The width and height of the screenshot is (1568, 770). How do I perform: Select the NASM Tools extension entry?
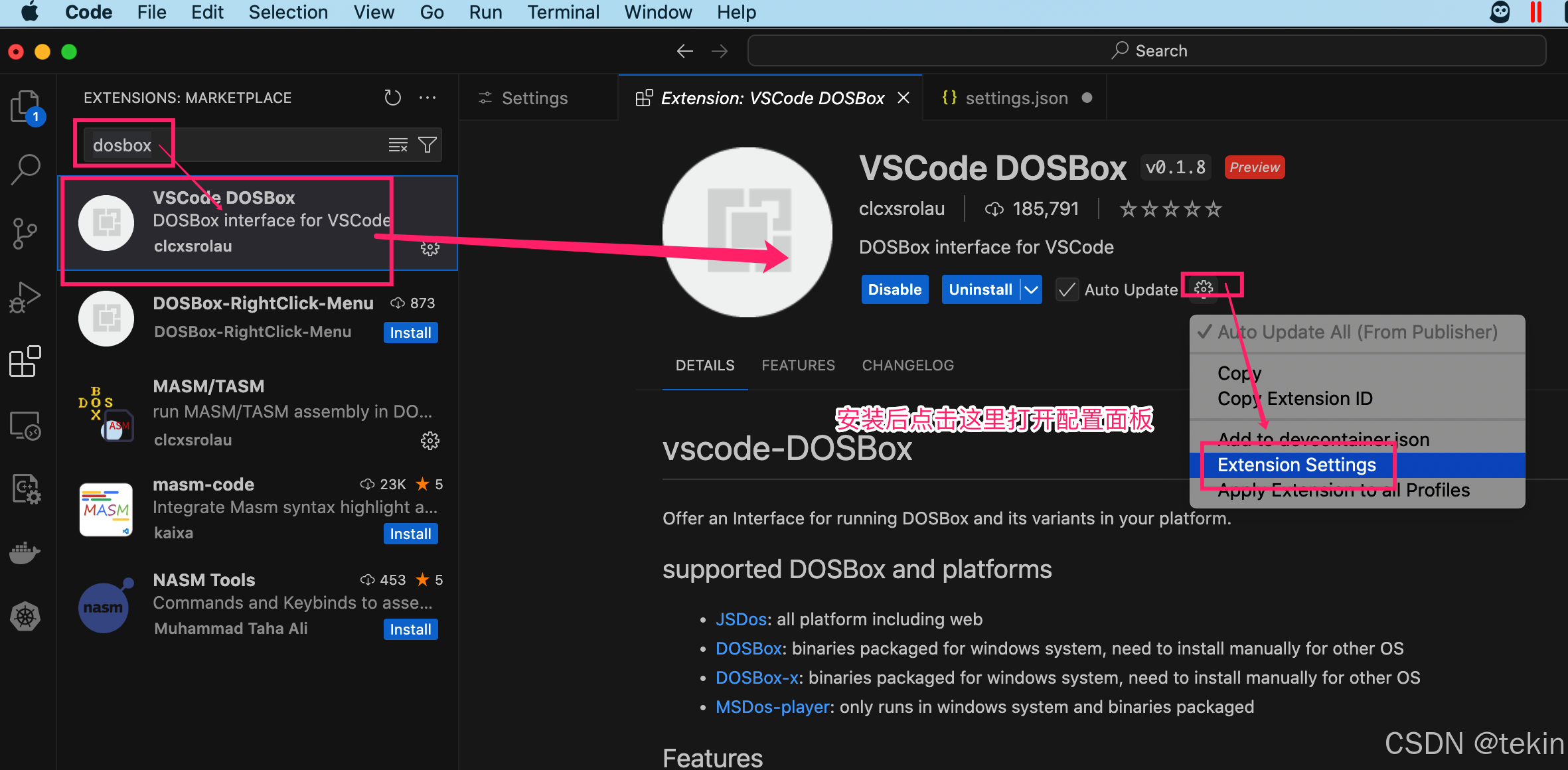[x=258, y=604]
